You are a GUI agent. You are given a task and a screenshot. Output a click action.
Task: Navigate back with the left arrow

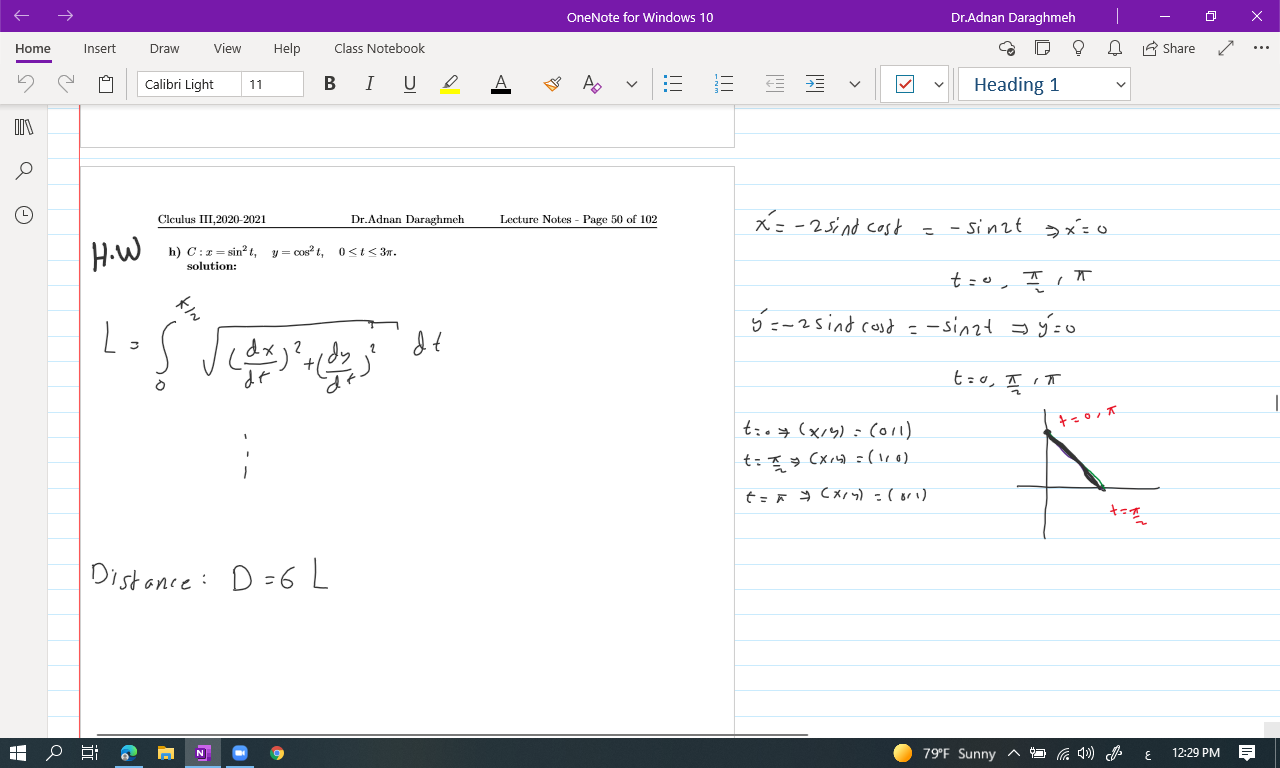tap(22, 16)
